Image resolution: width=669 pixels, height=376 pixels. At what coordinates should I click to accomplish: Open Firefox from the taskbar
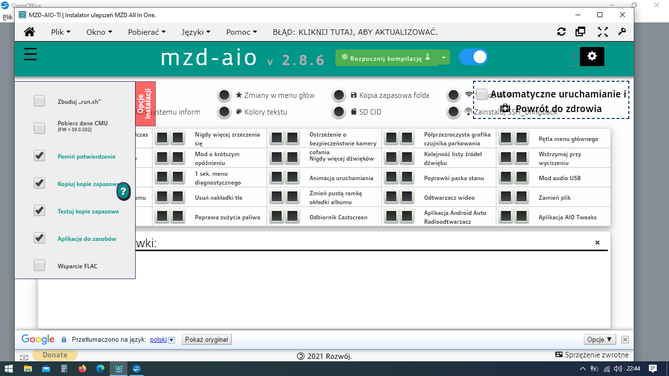point(82,369)
